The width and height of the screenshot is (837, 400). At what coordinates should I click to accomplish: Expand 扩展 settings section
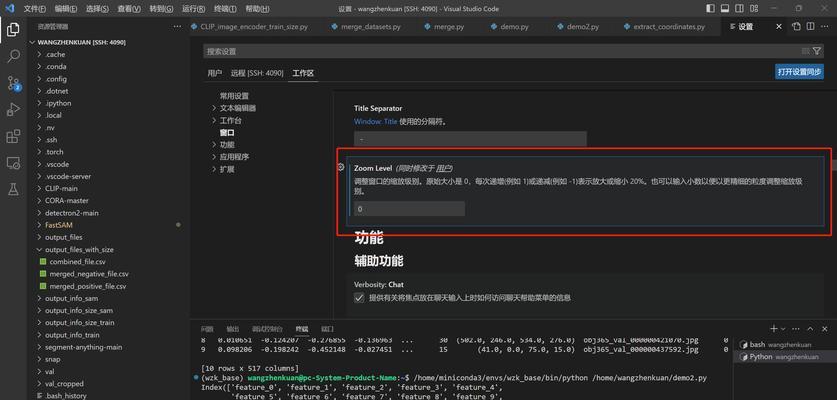pos(215,169)
